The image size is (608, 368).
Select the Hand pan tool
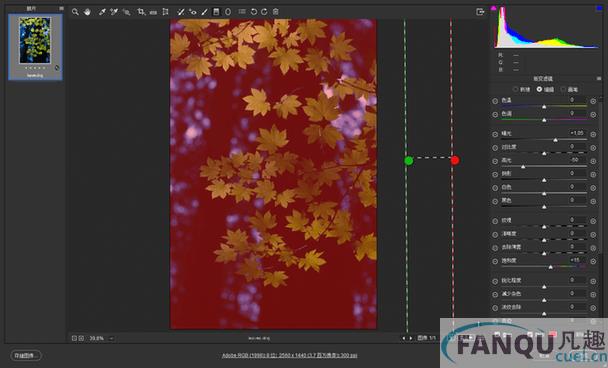point(87,12)
